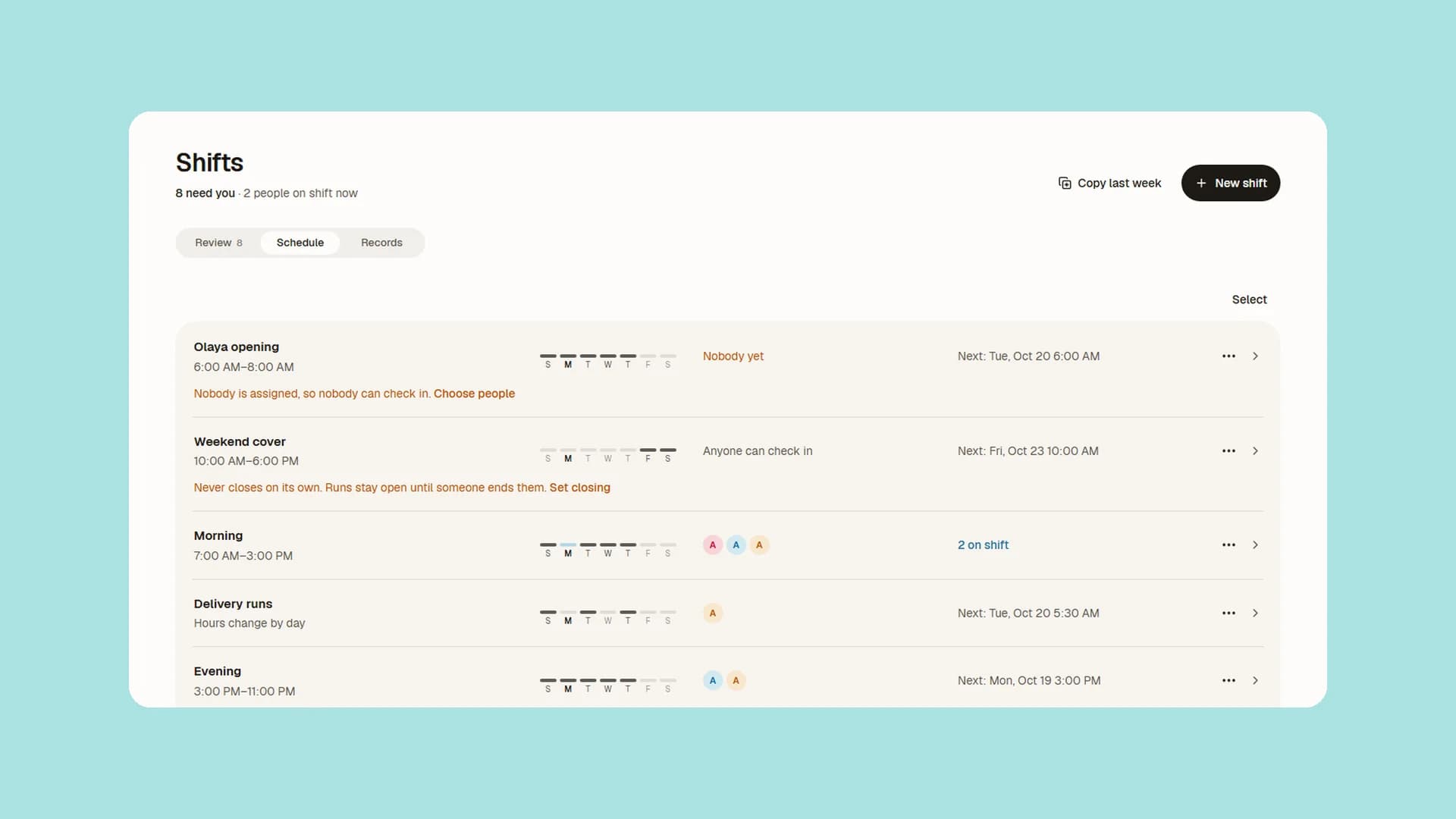1456x819 pixels.
Task: Click the Set closing link
Action: (x=579, y=488)
